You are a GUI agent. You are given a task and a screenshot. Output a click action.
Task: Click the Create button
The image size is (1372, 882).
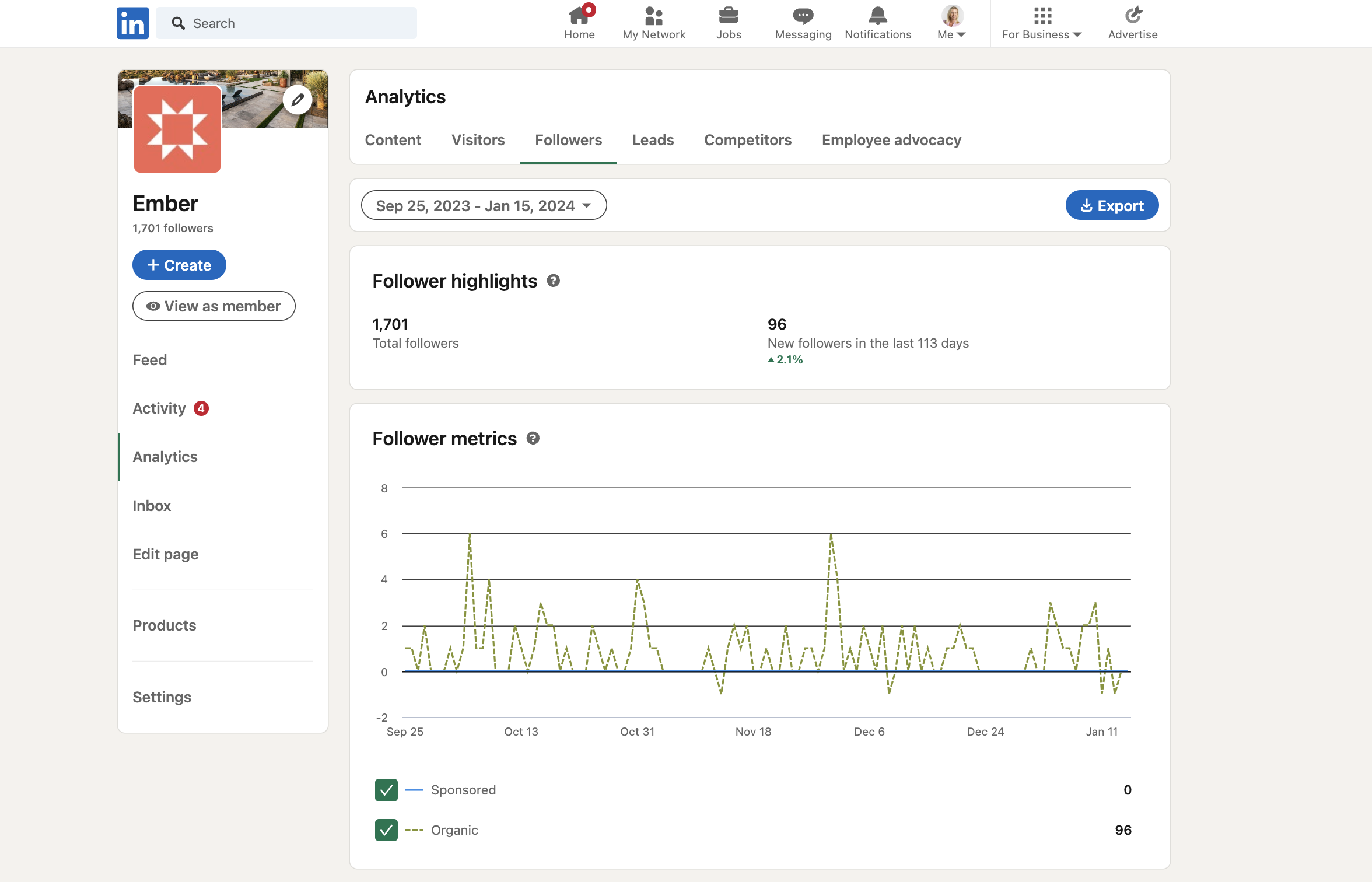pos(179,265)
